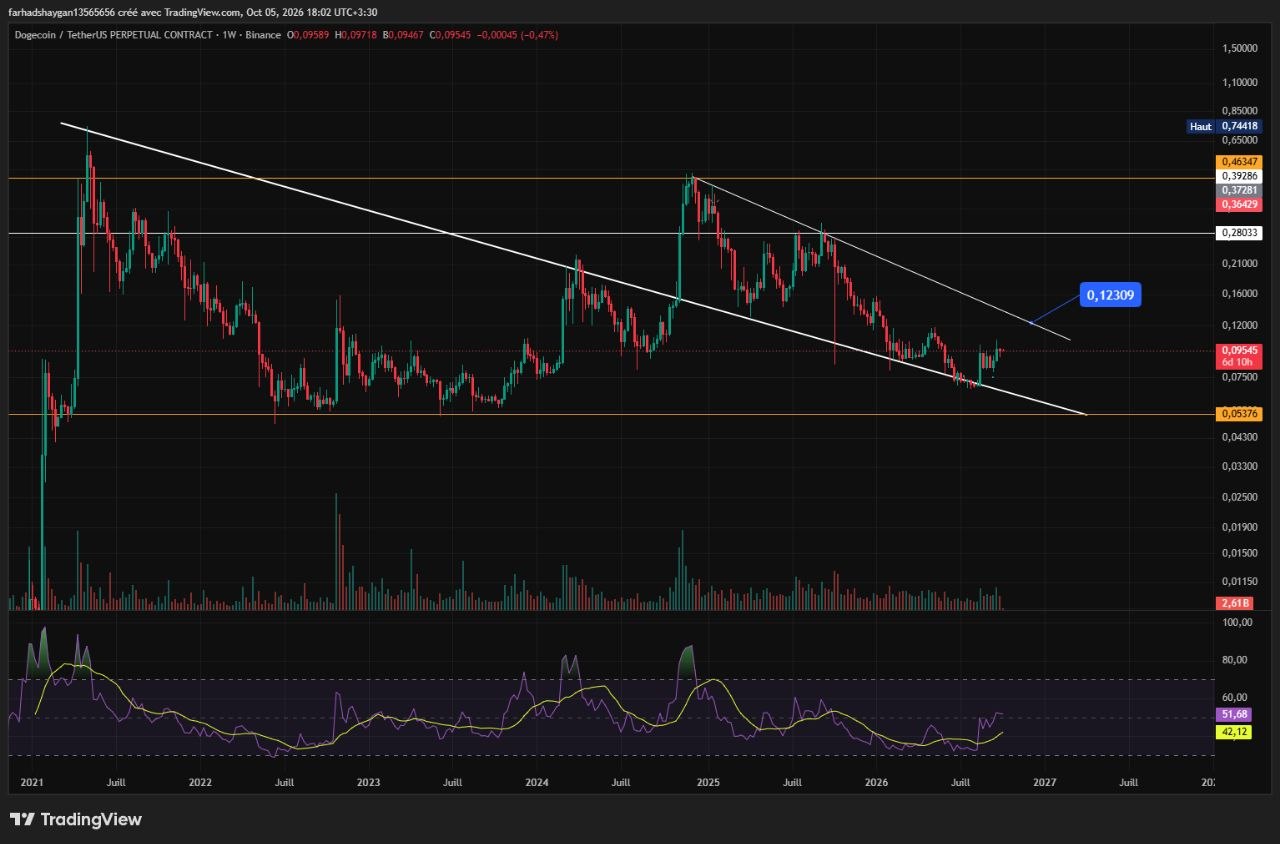Click the 0,01150 price scale value

pyautogui.click(x=1239, y=581)
